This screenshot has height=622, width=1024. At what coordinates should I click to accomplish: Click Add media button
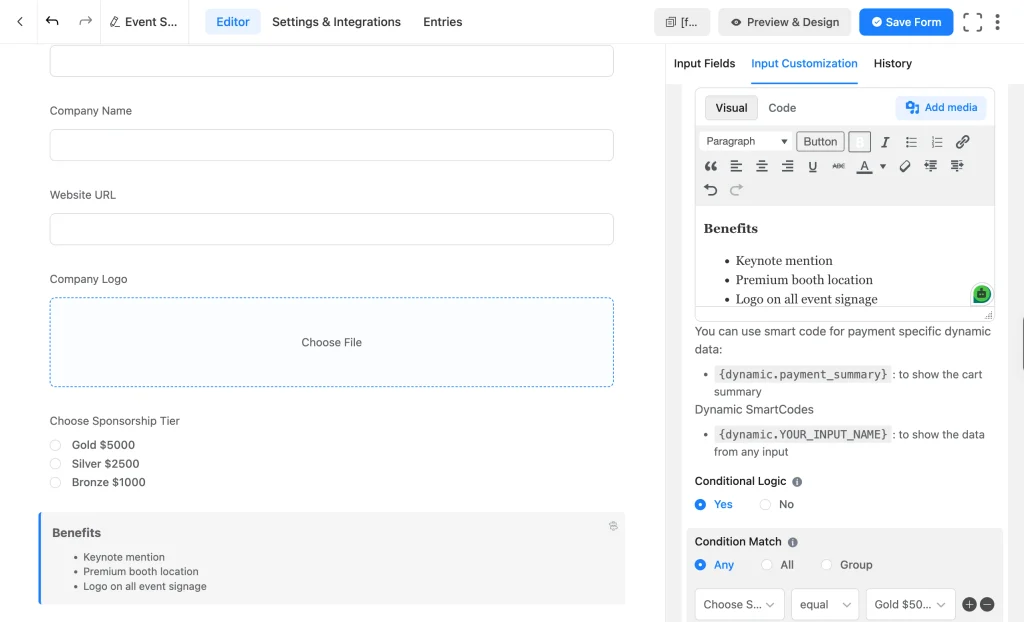click(x=941, y=107)
